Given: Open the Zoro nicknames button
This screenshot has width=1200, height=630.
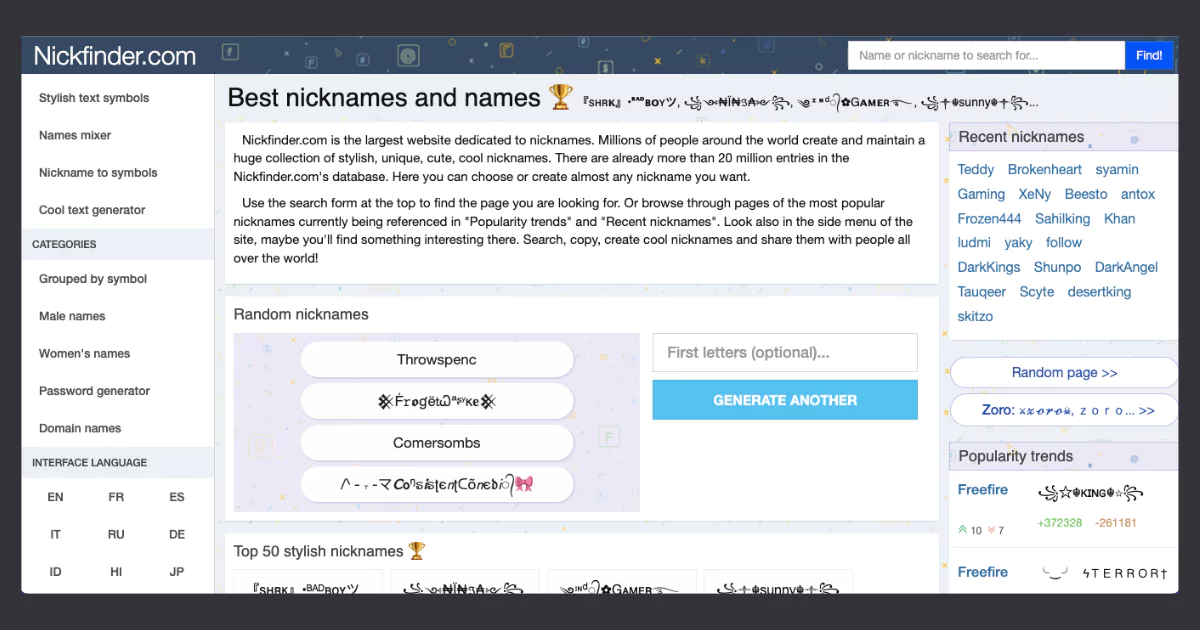Looking at the screenshot, I should pyautogui.click(x=1064, y=410).
